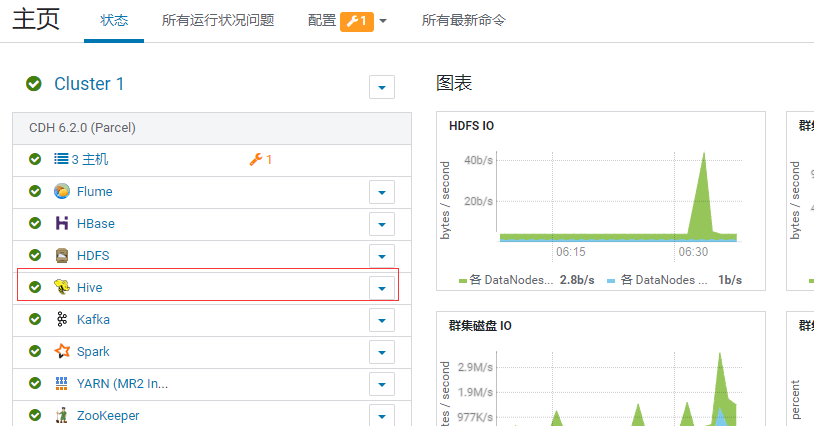814x426 pixels.
Task: Click the HDFS IO chart title
Action: tap(471, 126)
